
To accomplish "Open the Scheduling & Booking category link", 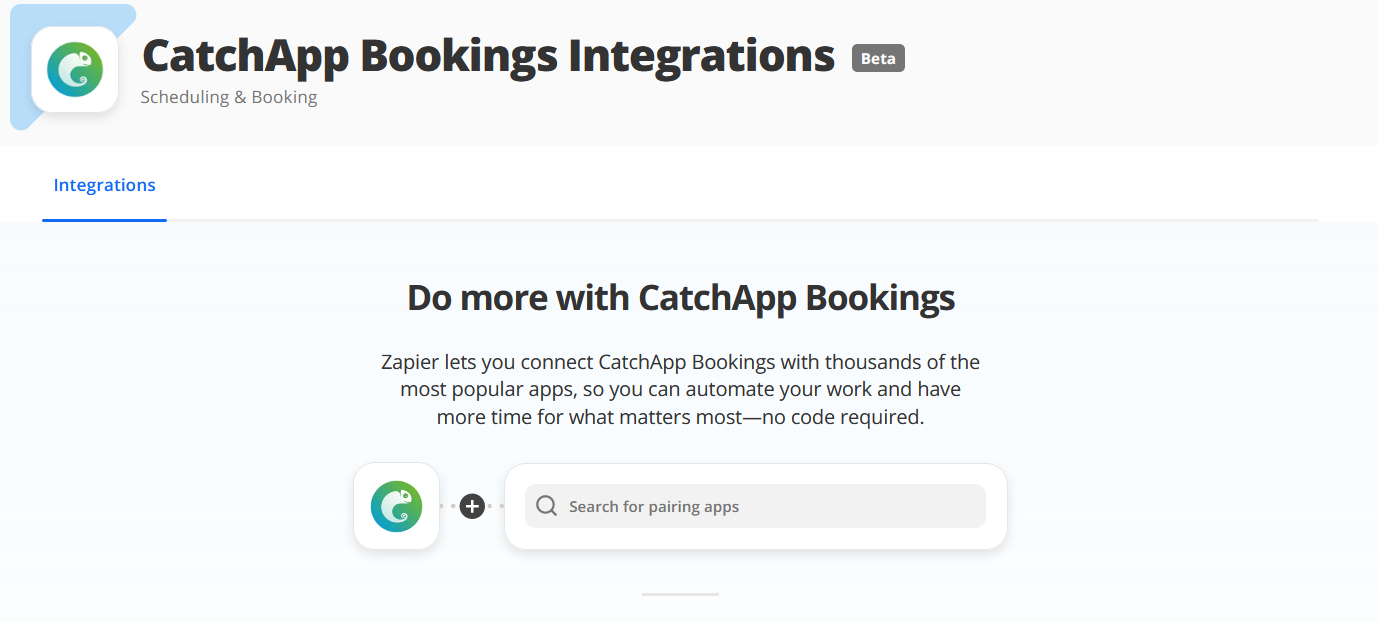I will [x=228, y=97].
